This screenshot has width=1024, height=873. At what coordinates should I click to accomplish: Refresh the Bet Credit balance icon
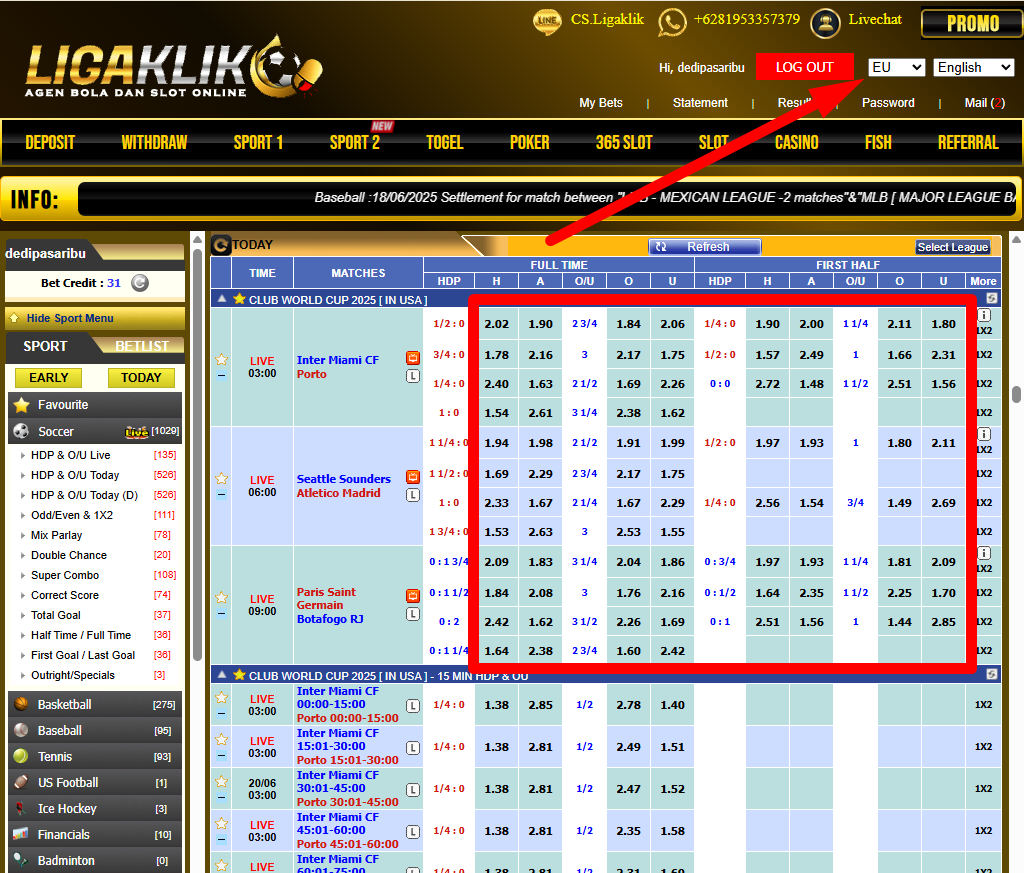pos(140,283)
